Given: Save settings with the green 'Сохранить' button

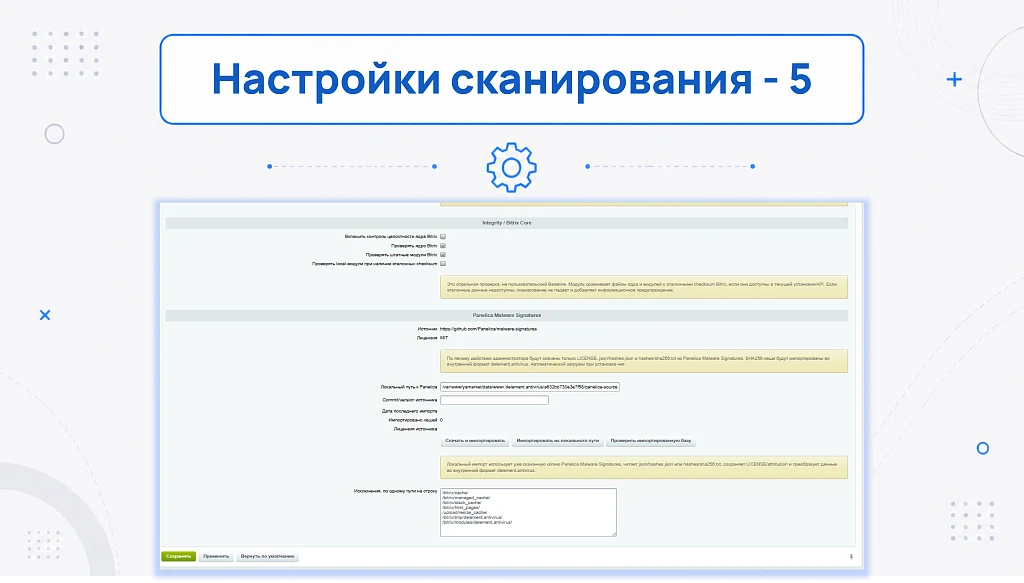Looking at the screenshot, I should tap(178, 556).
